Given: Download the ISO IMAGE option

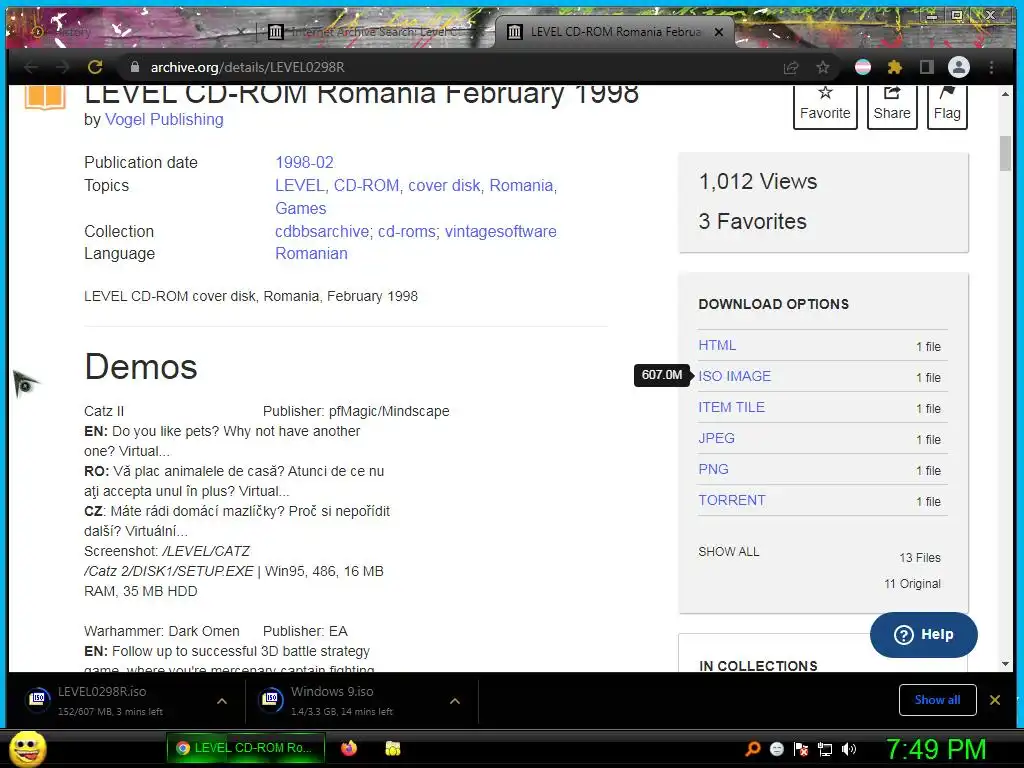Looking at the screenshot, I should pos(735,376).
